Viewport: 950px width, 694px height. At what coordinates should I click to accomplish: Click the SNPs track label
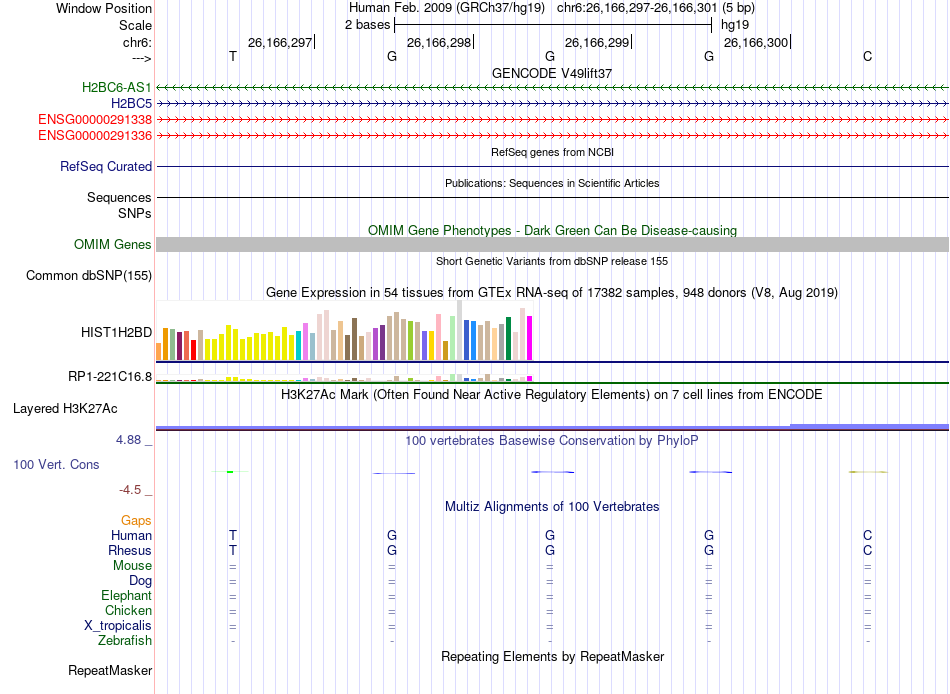point(135,213)
